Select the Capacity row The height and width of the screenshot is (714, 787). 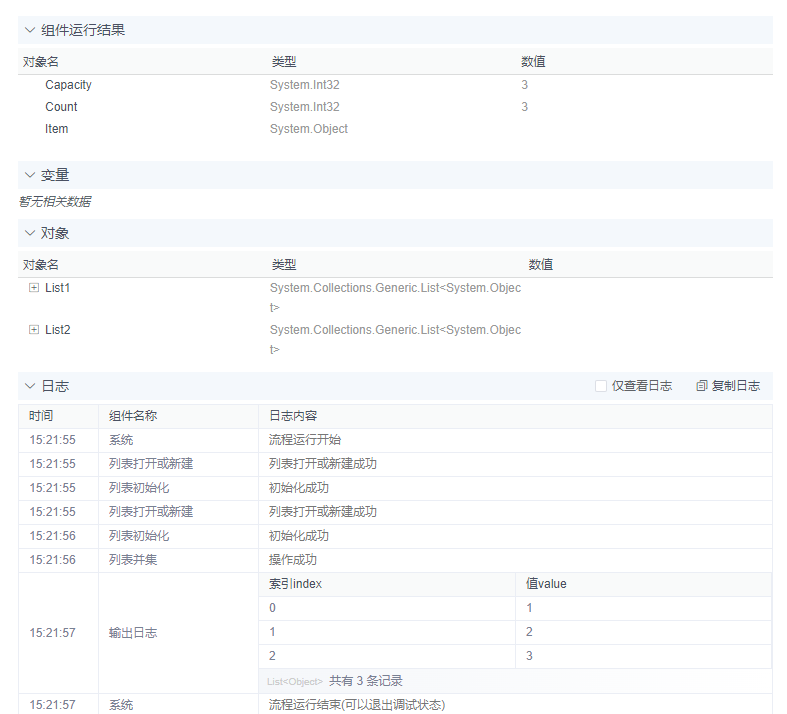[68, 85]
